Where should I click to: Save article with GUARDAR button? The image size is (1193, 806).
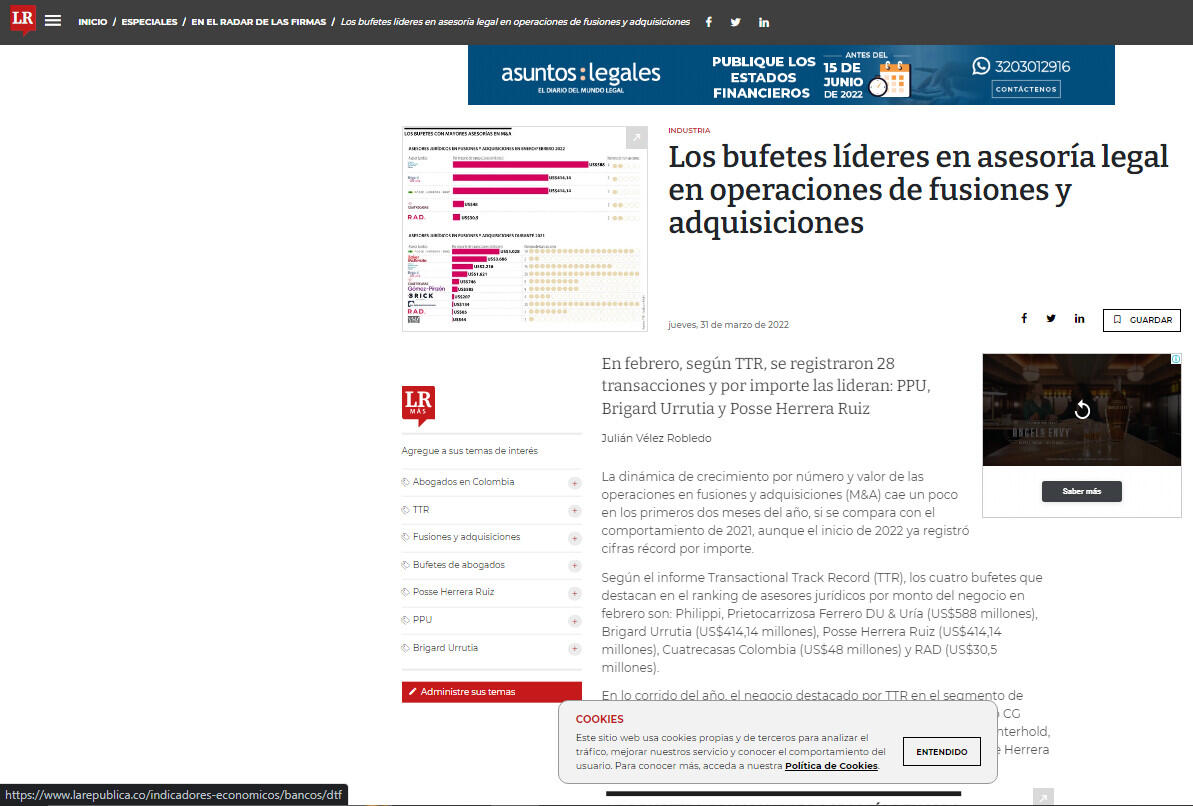coord(1141,320)
